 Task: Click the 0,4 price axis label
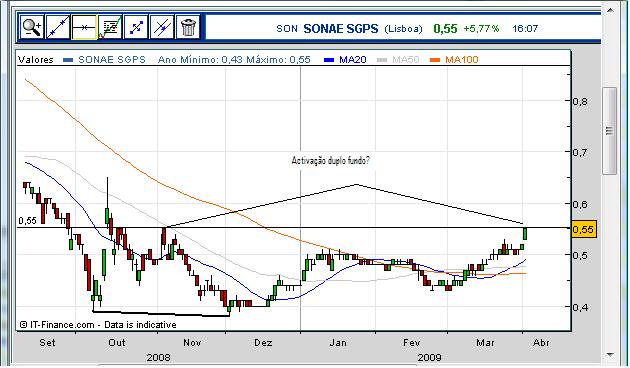[x=580, y=307]
